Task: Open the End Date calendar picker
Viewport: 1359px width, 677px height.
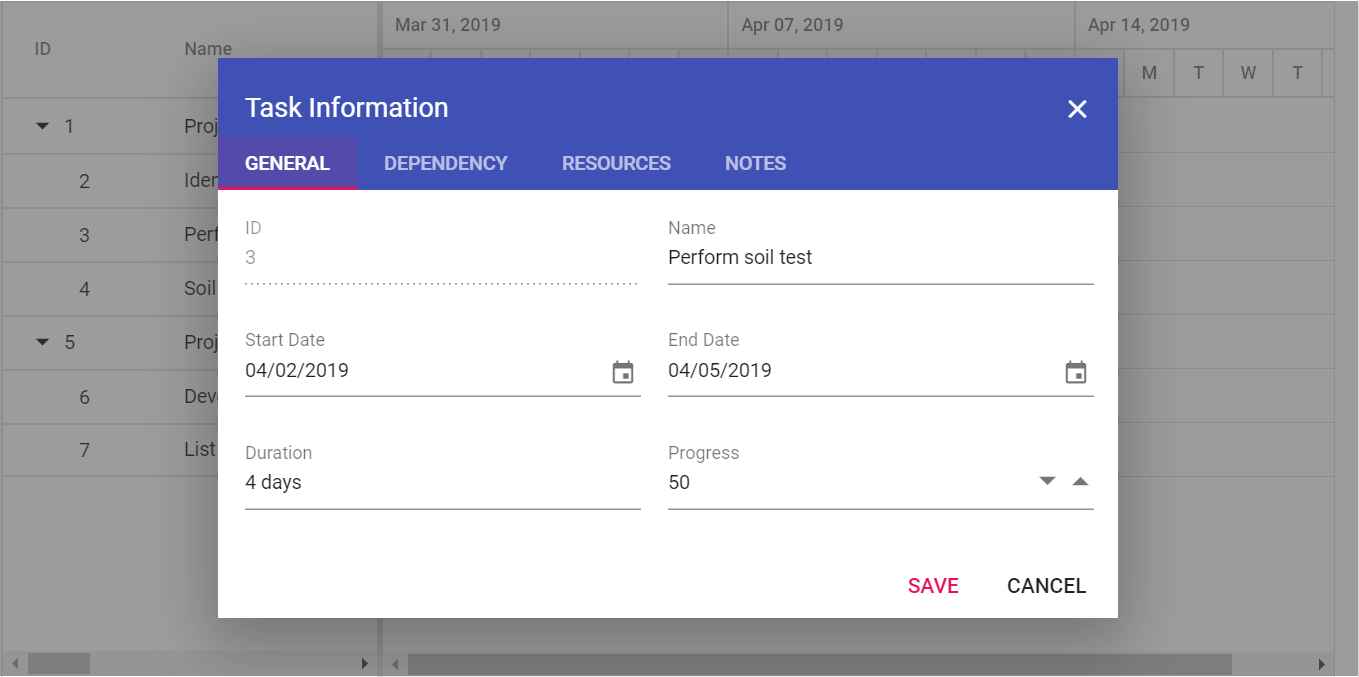Action: pyautogui.click(x=1076, y=372)
